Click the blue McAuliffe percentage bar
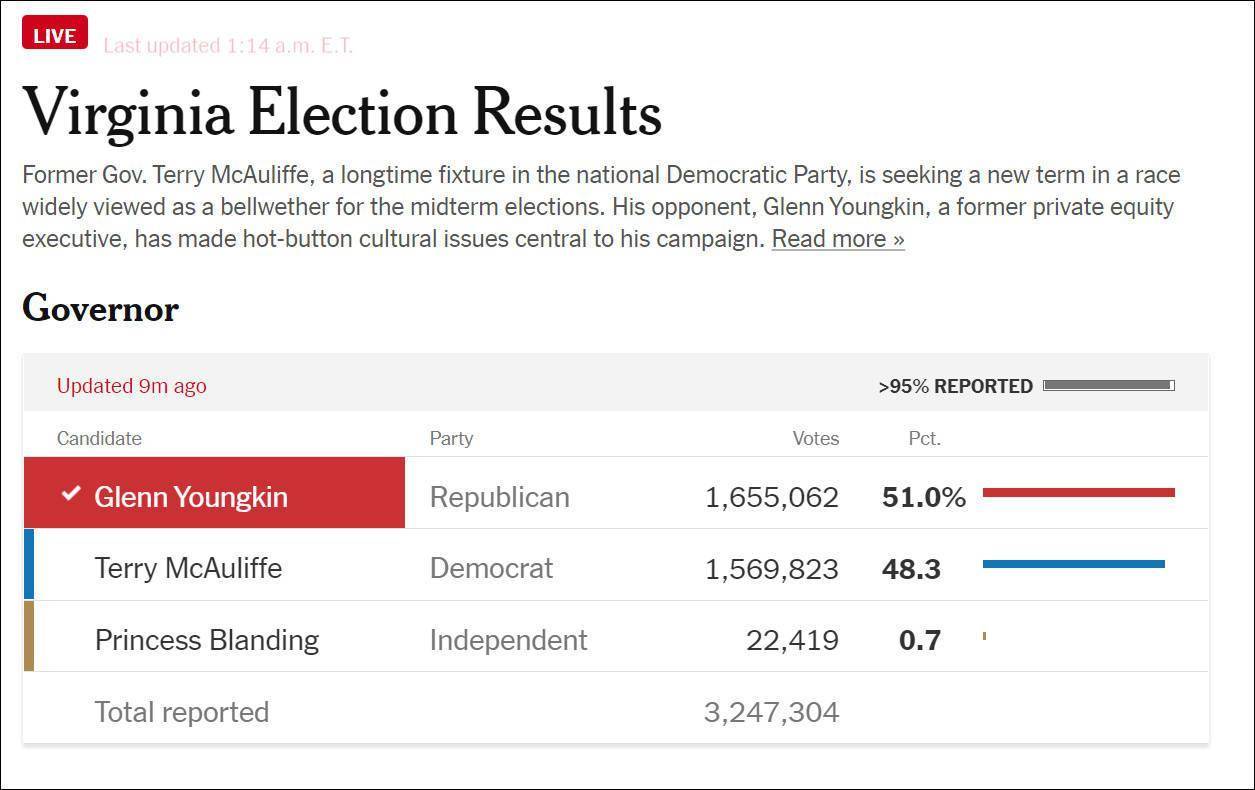Viewport: 1255px width, 790px height. tap(1073, 564)
